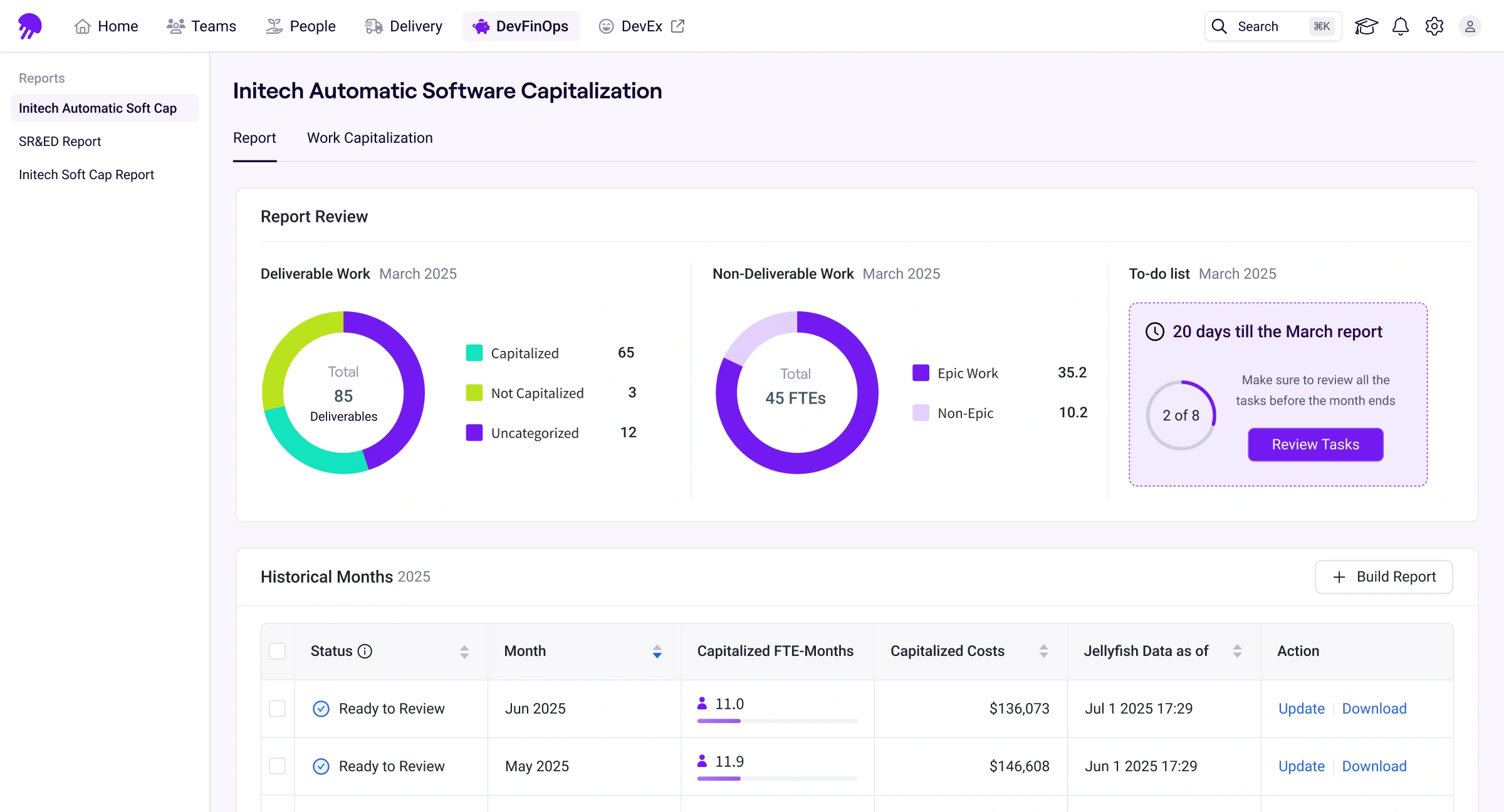Click the Status column info icon
The width and height of the screenshot is (1504, 812).
[365, 651]
